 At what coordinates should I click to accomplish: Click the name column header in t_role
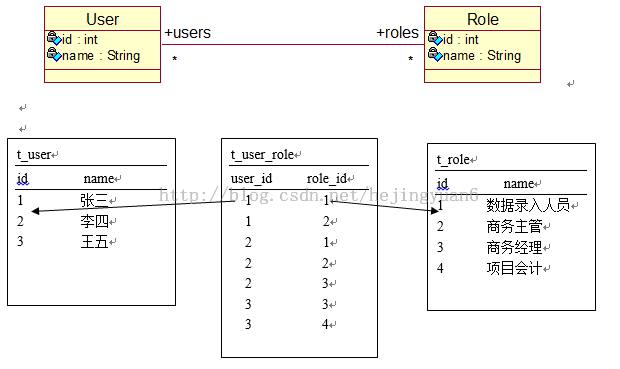(x=519, y=184)
